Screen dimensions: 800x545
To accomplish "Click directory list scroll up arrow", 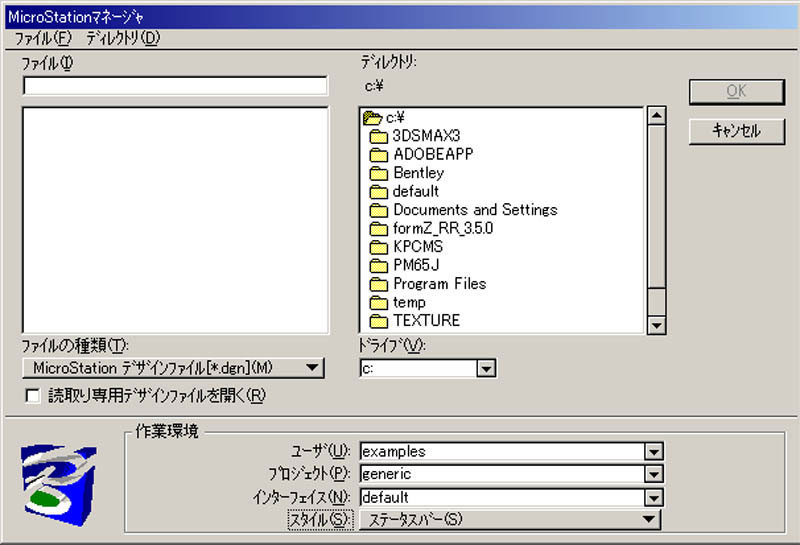I will point(656,116).
